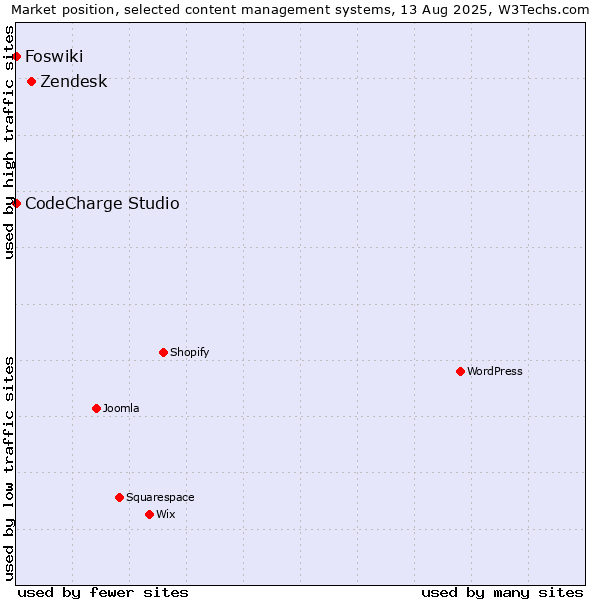Click the red CodeCharge Studio data point

(16, 203)
